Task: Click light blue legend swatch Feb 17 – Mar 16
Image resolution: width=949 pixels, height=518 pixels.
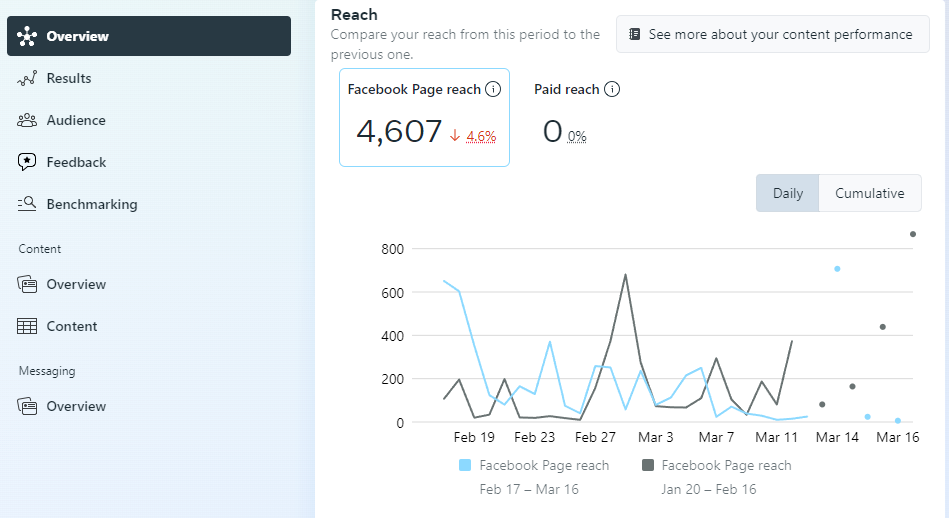Action: pyautogui.click(x=465, y=465)
